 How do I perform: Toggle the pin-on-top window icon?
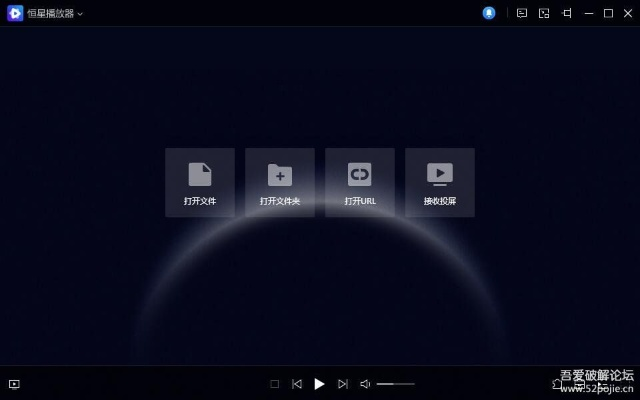point(567,13)
